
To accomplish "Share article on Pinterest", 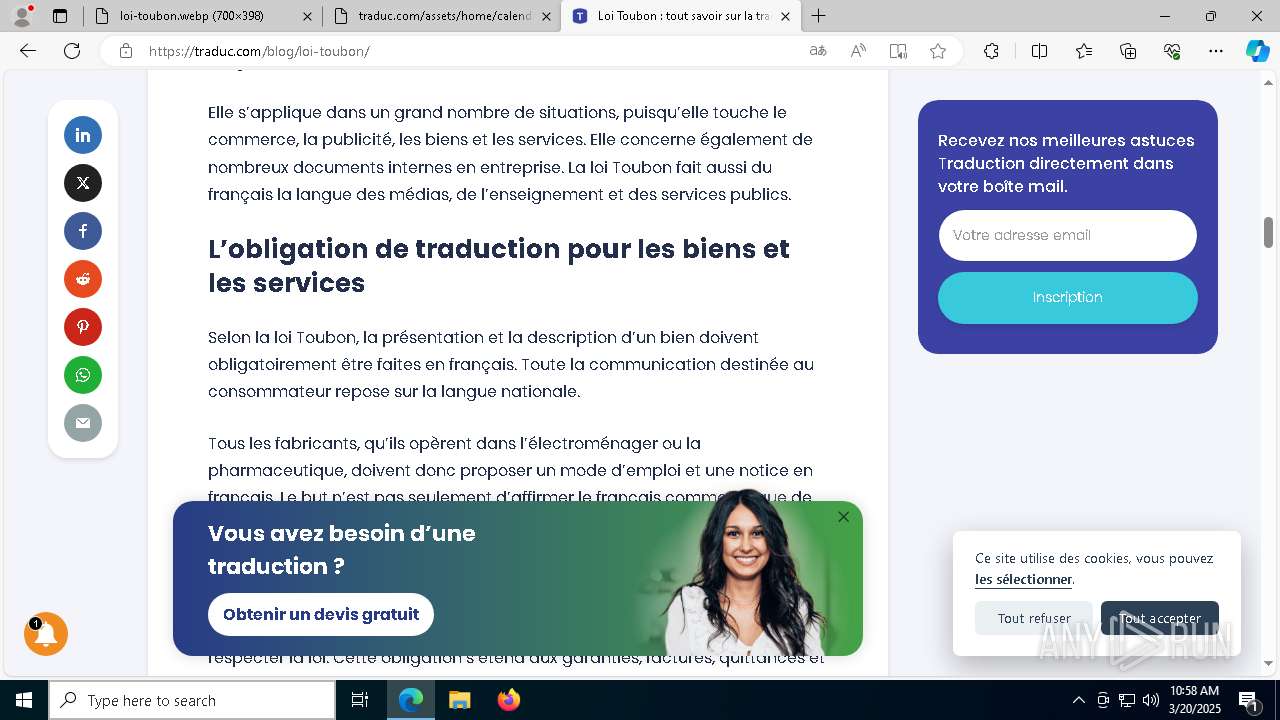I will pos(83,327).
